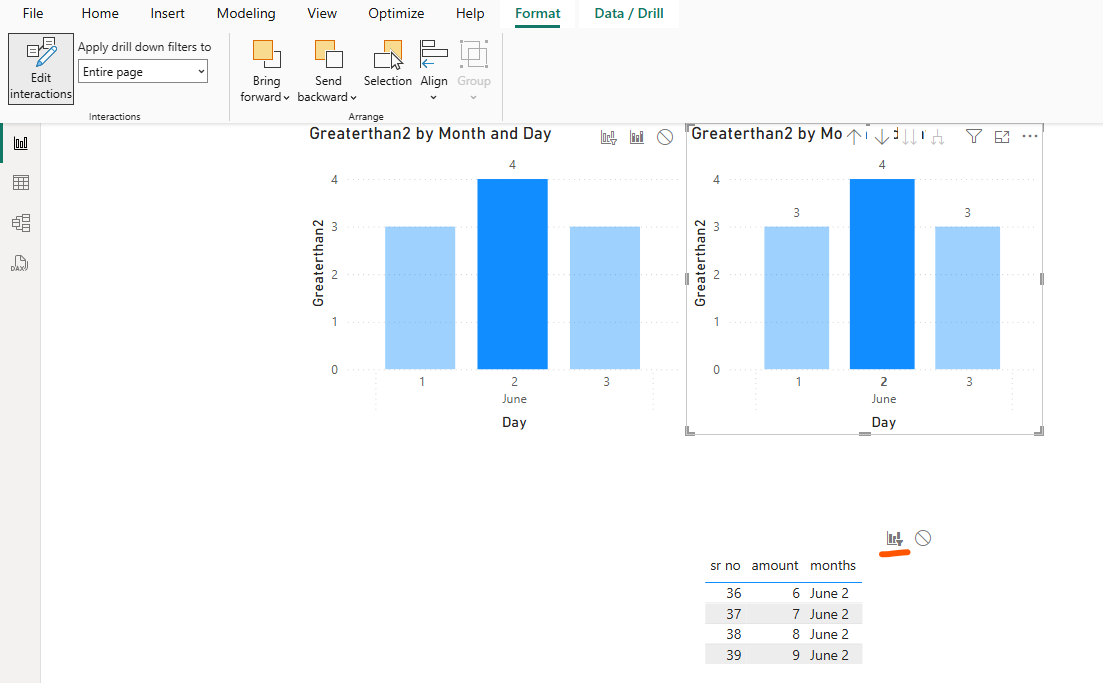Open Report view in the sidebar
The width and height of the screenshot is (1103, 683).
point(21,143)
